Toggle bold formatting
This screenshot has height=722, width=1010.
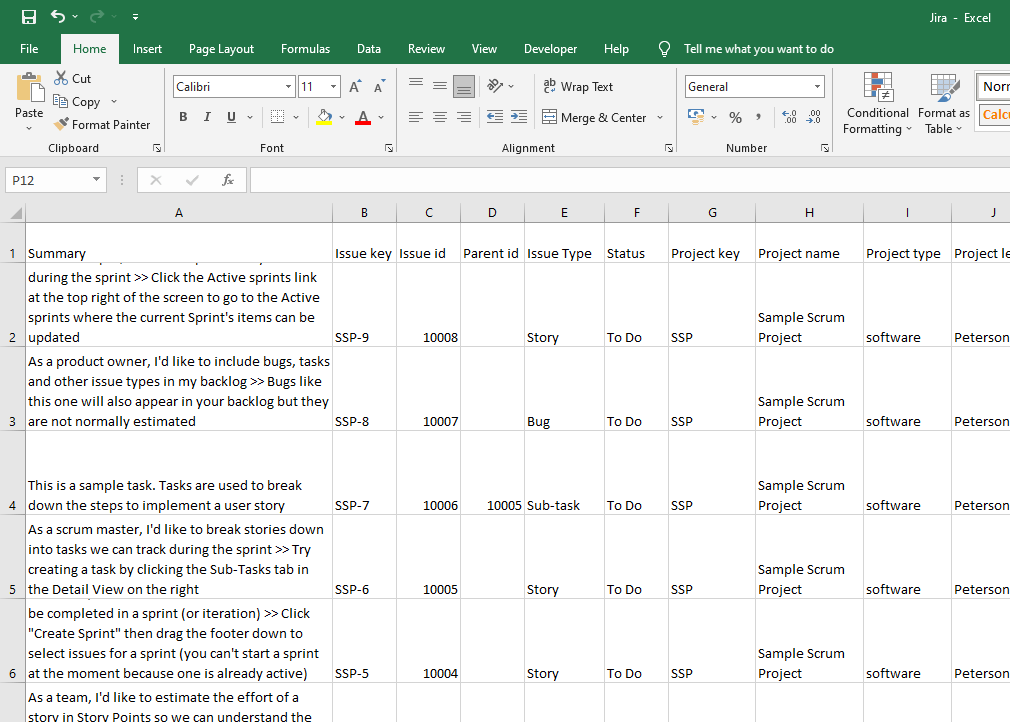(x=184, y=117)
